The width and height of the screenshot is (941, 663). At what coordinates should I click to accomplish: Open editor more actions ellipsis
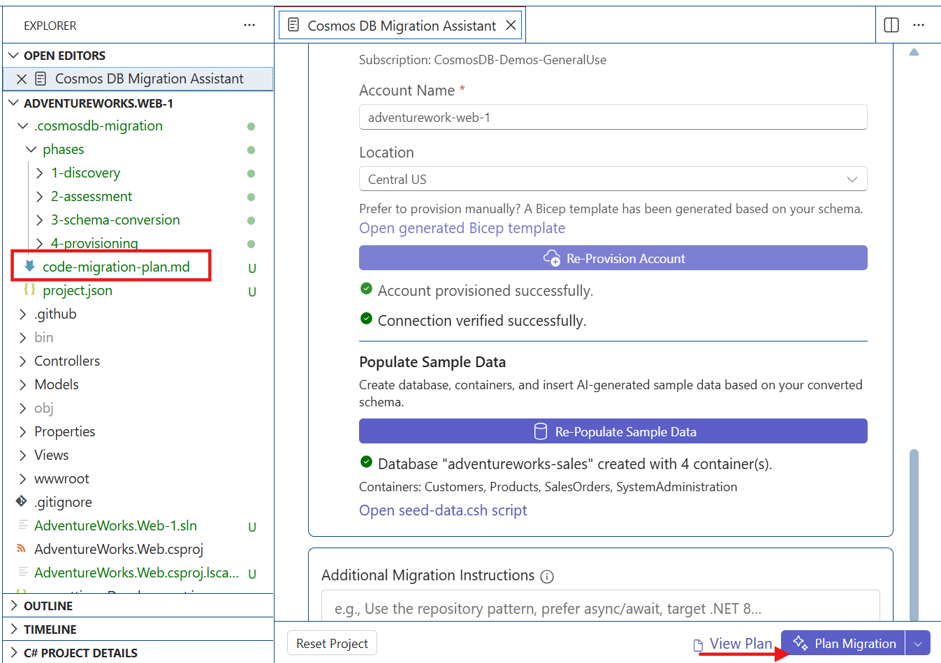(919, 25)
